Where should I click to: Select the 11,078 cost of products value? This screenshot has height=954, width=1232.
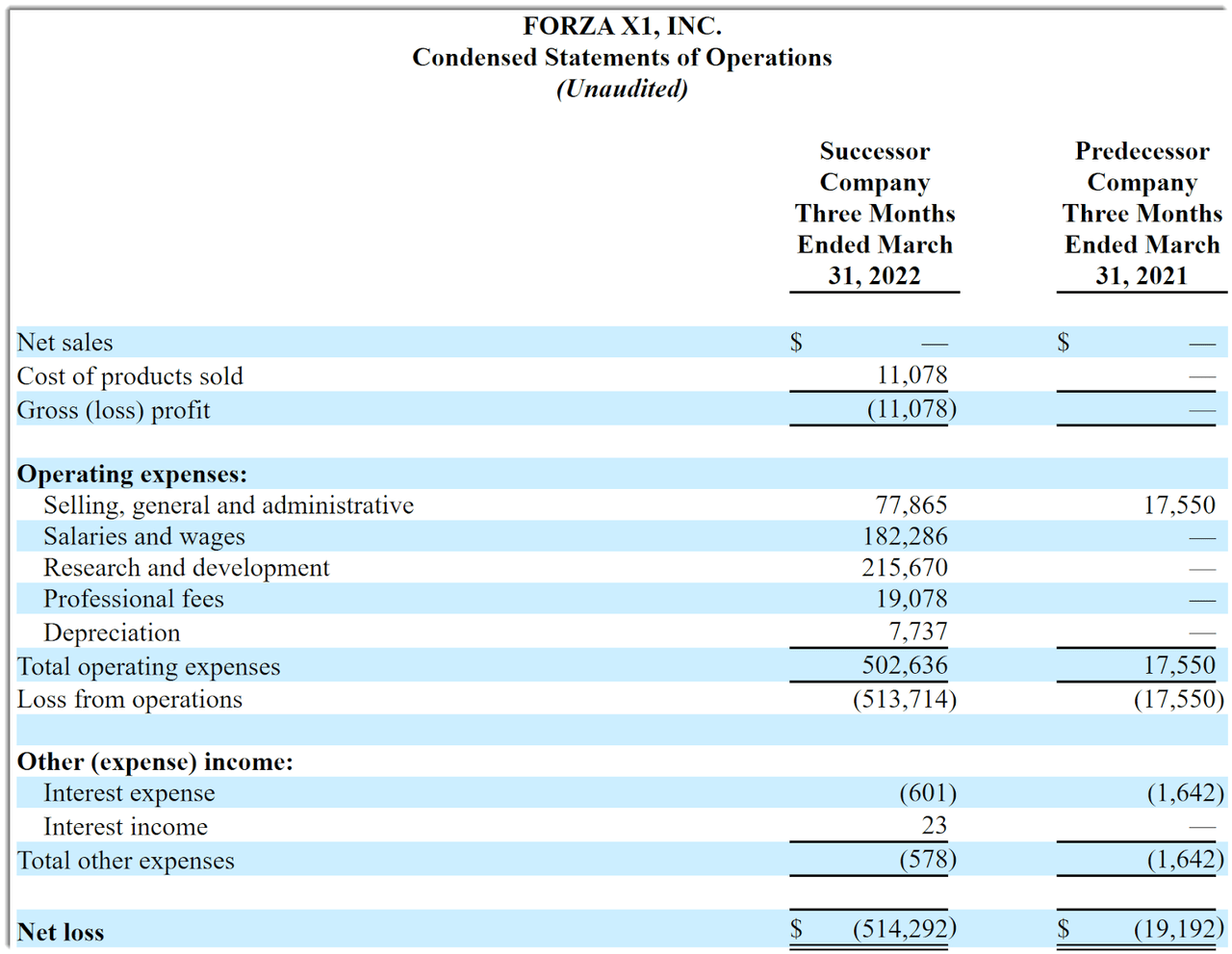(x=911, y=375)
